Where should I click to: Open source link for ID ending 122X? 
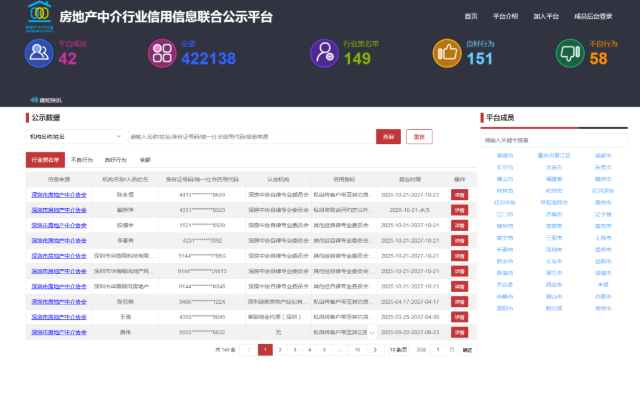coord(59,302)
